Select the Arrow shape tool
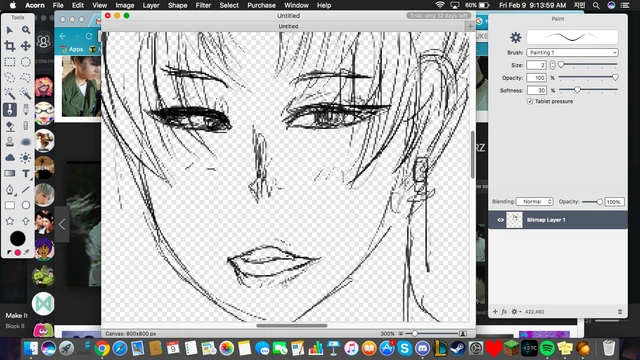The height and width of the screenshot is (360, 640). click(26, 221)
